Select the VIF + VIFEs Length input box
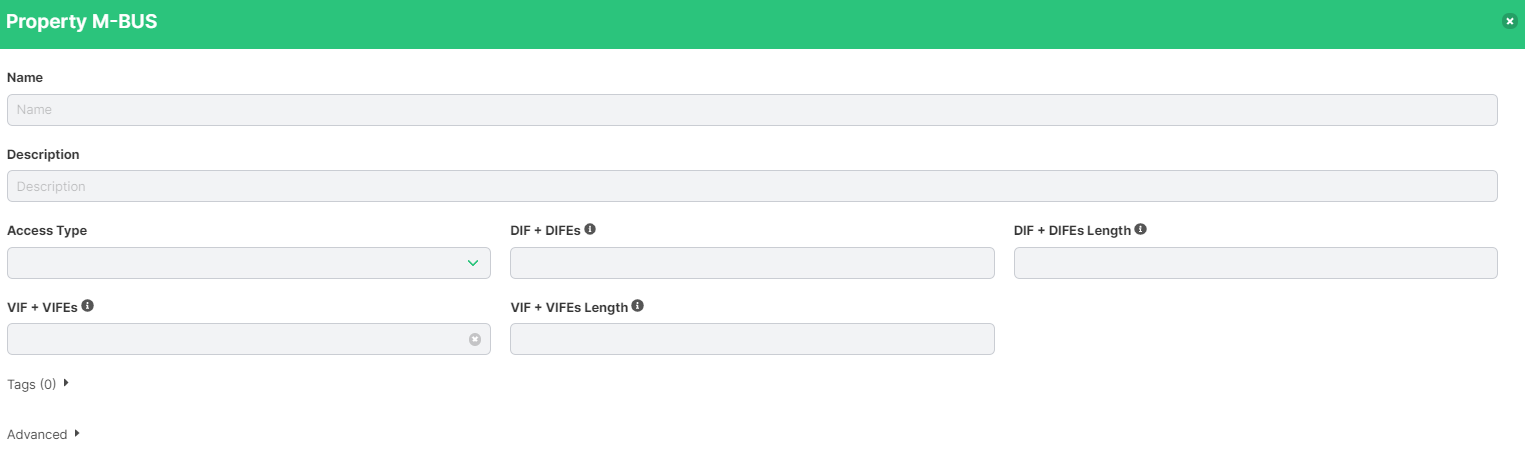The width and height of the screenshot is (1525, 453). click(752, 339)
